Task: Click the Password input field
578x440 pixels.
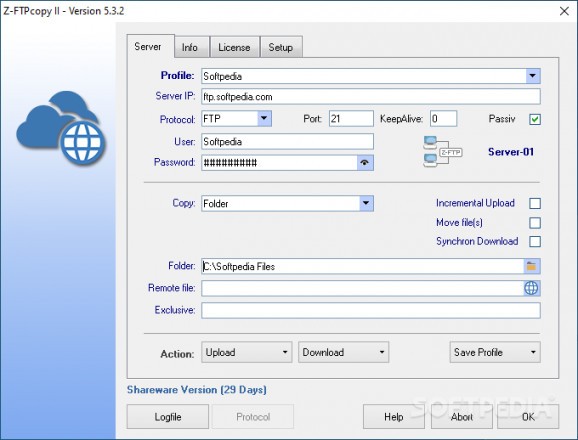Action: pos(279,163)
